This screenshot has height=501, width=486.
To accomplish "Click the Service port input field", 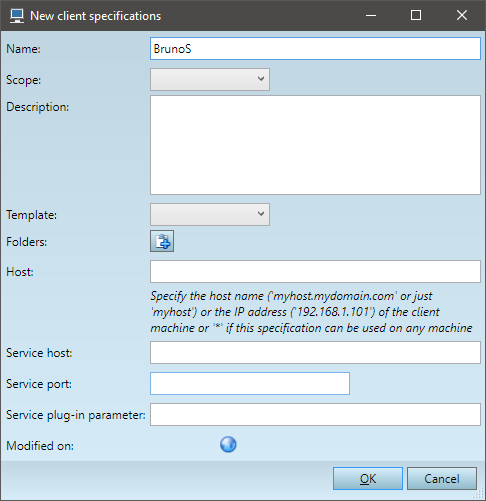I will click(x=250, y=384).
